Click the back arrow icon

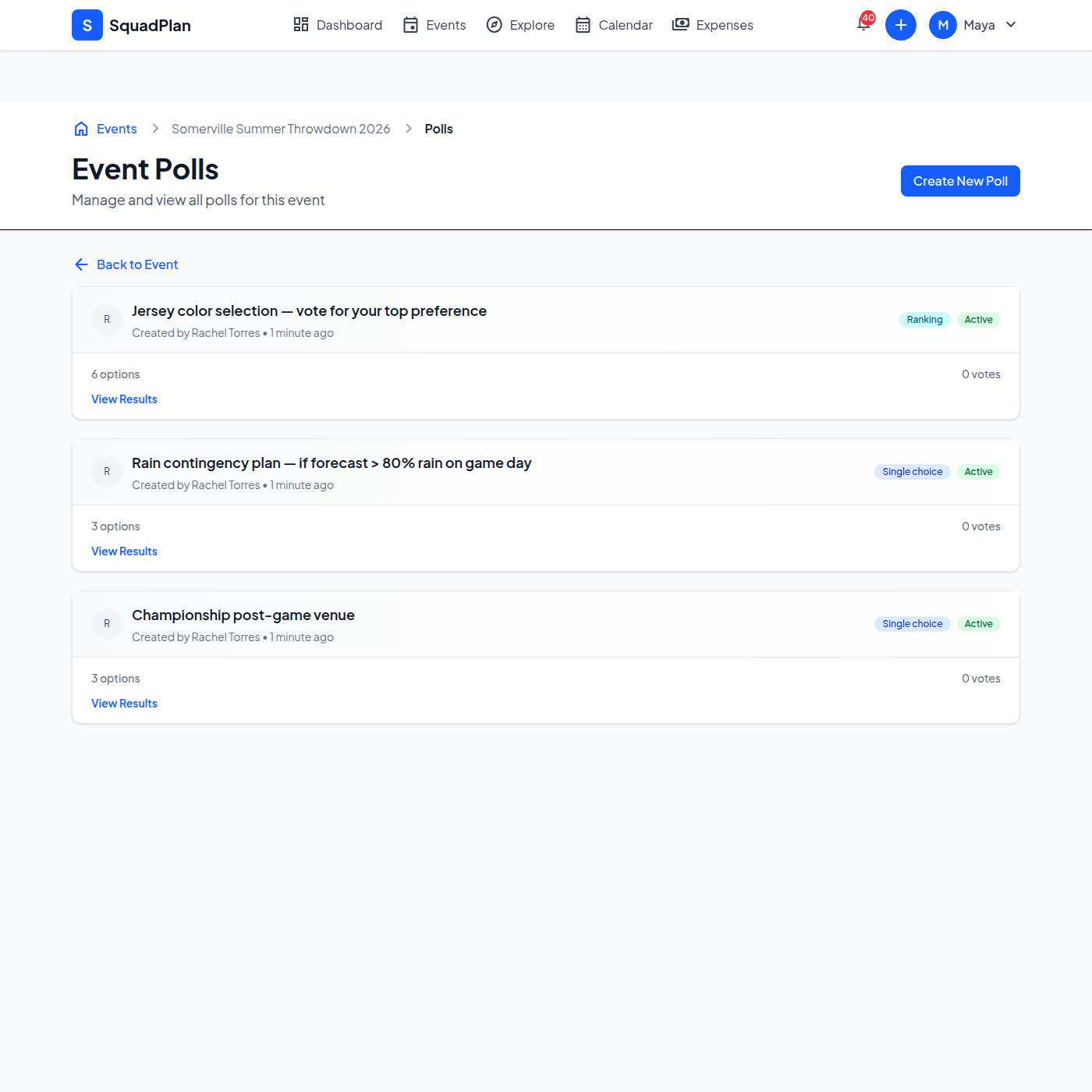click(81, 264)
